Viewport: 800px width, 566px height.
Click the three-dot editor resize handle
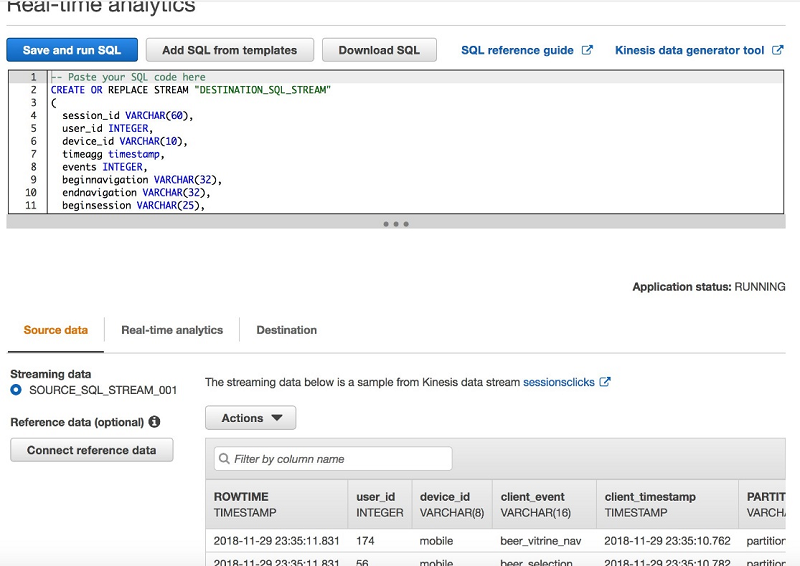[x=396, y=224]
